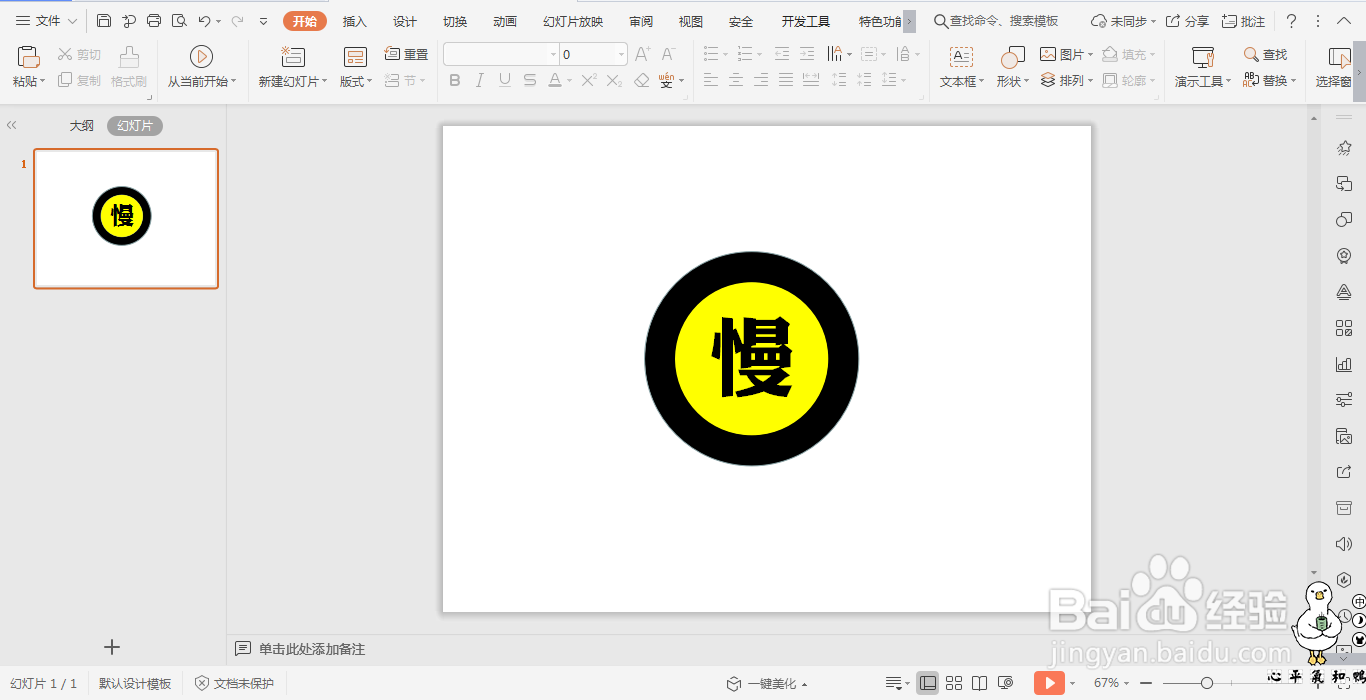Open slide sorter view in status bar
Image resolution: width=1366 pixels, height=700 pixels.
tap(954, 683)
